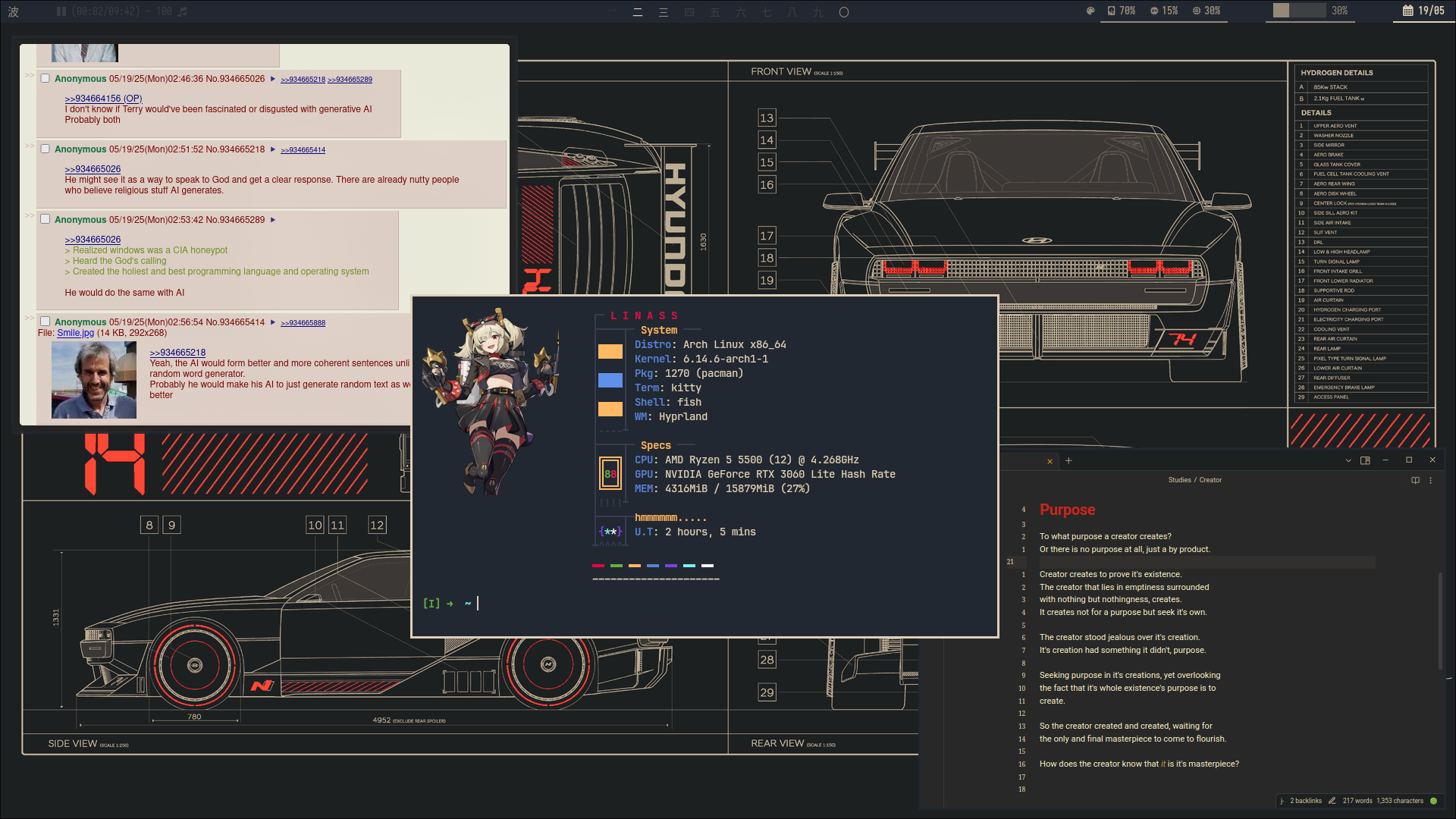Pause the music with the bar's pause icon
1456x819 pixels.
[61, 11]
